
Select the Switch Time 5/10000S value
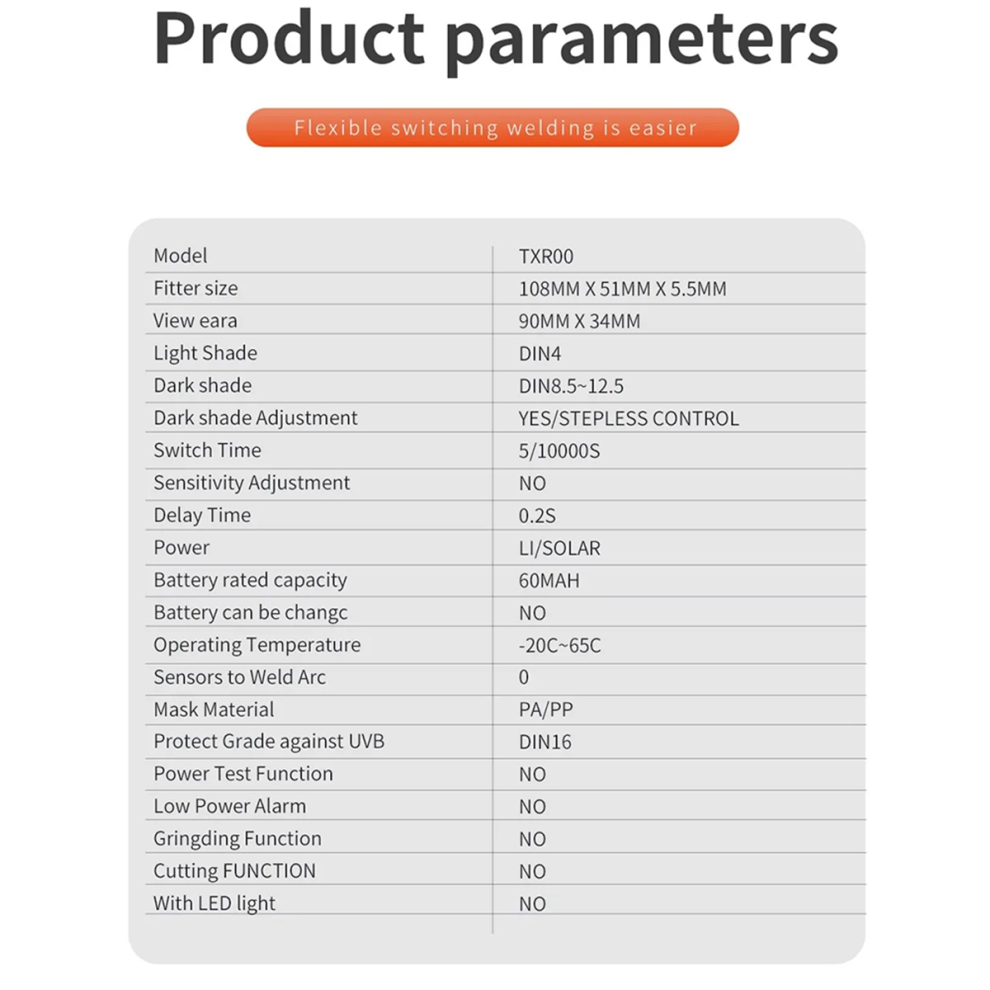(x=559, y=451)
